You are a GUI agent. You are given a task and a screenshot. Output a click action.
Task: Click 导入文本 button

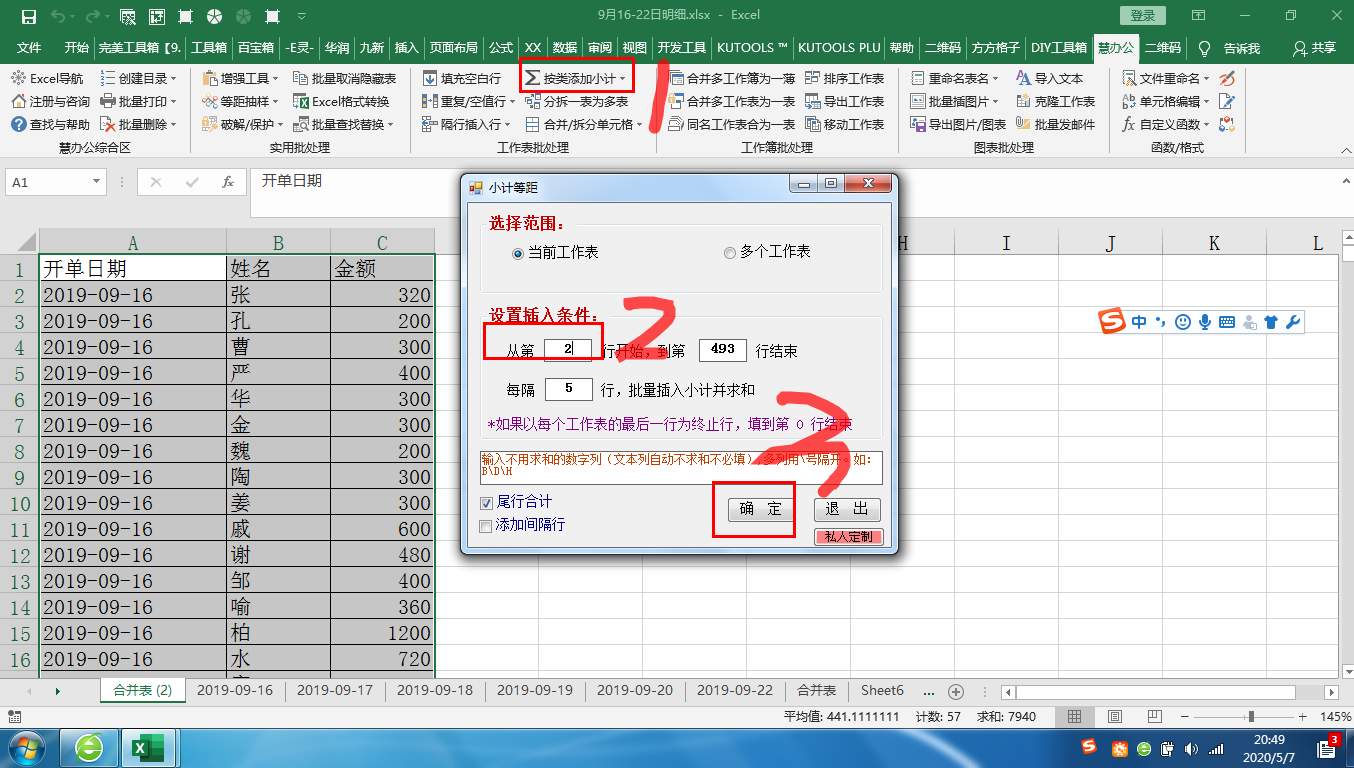point(1049,78)
